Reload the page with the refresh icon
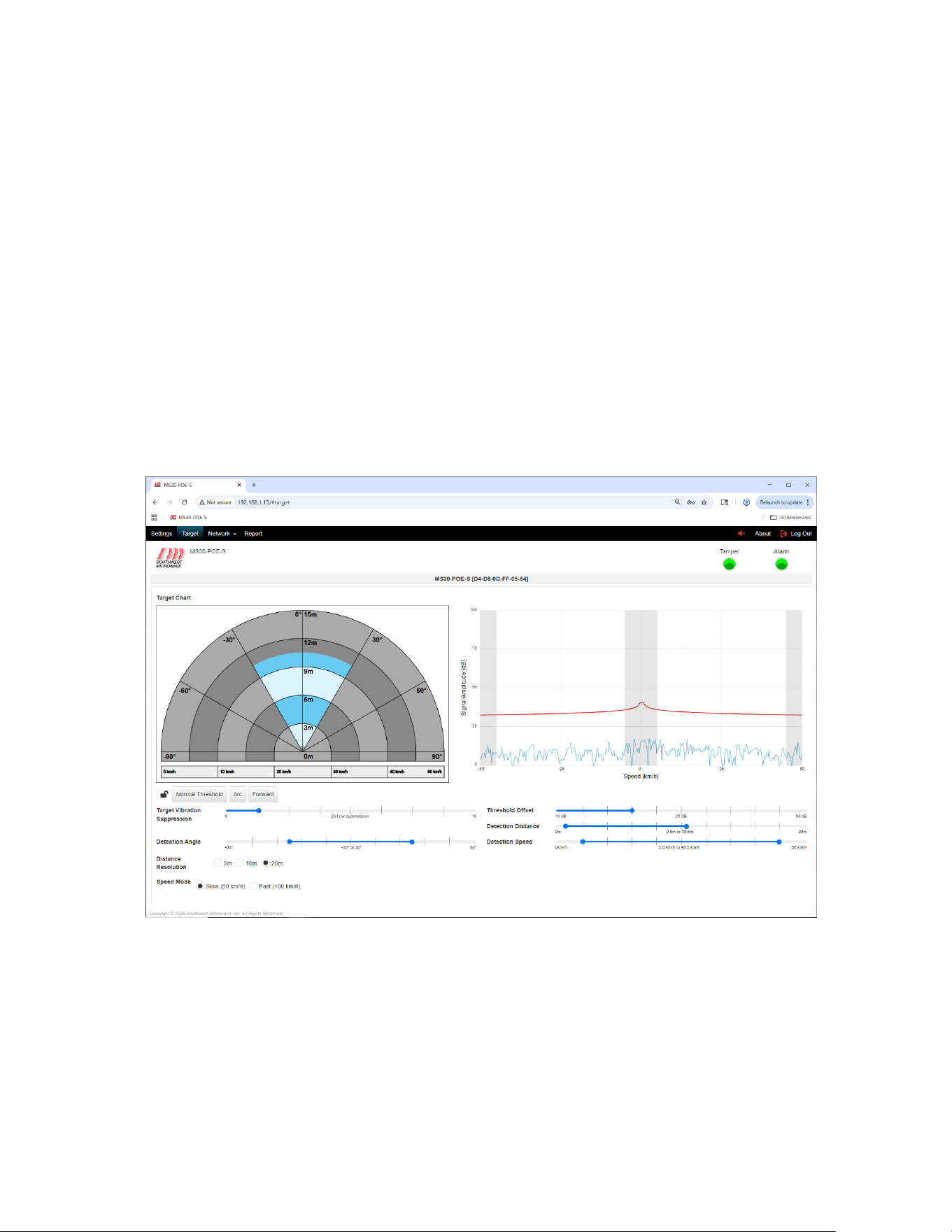The image size is (952, 1232). [185, 502]
